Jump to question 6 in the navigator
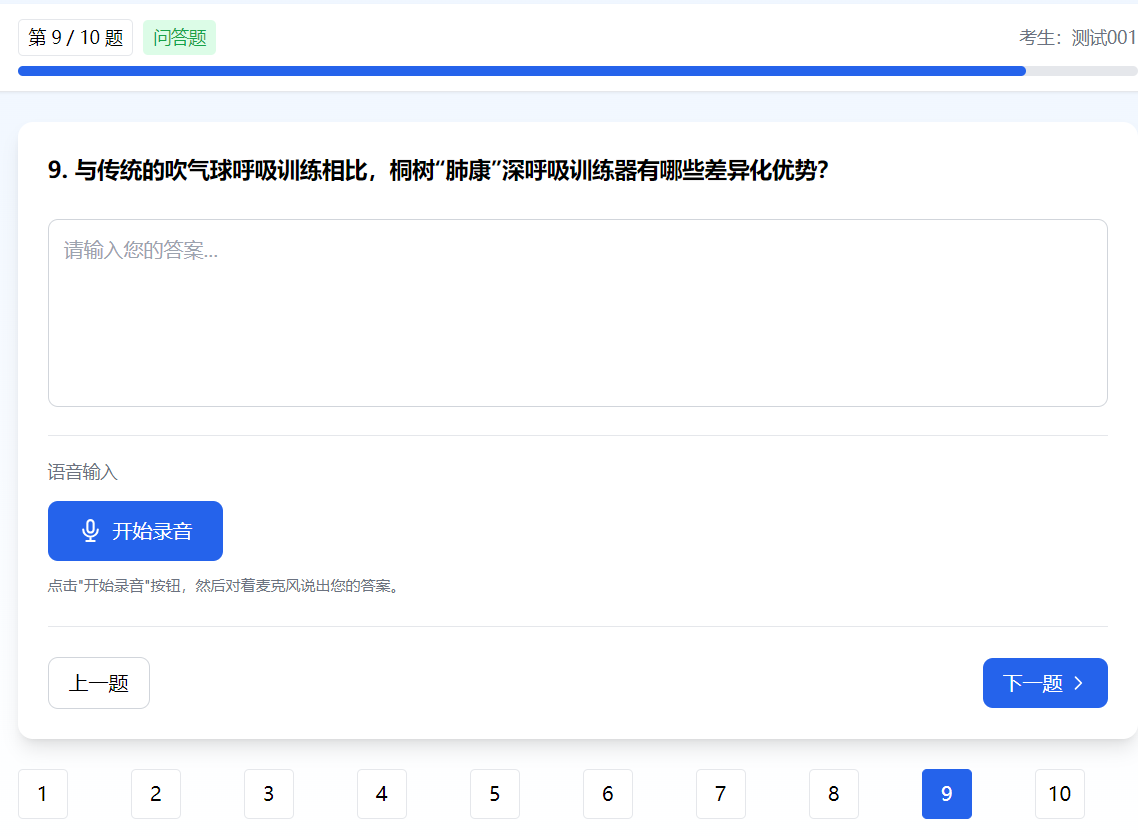 (608, 794)
